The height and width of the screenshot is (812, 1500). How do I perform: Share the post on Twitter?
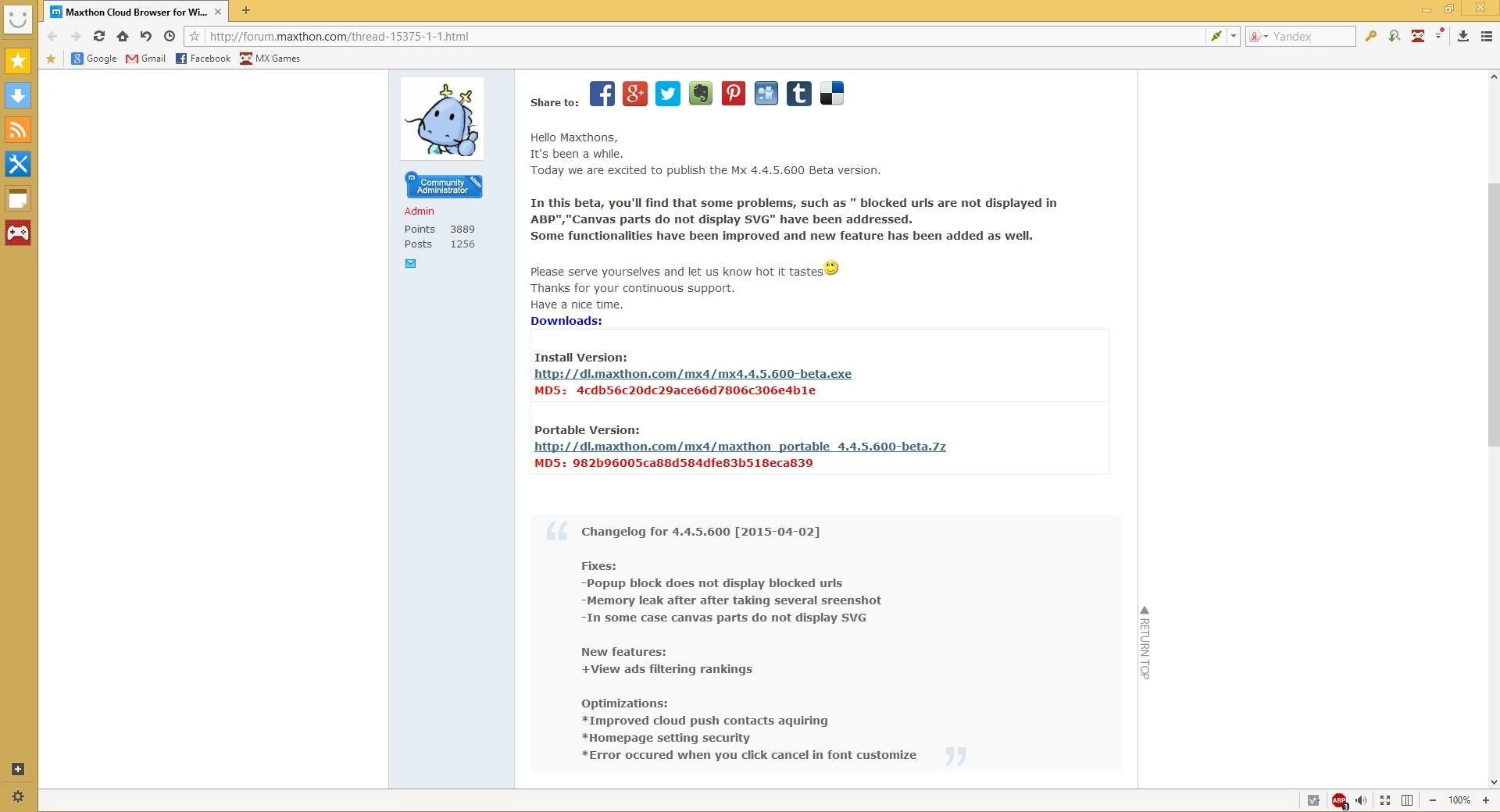pyautogui.click(x=668, y=94)
